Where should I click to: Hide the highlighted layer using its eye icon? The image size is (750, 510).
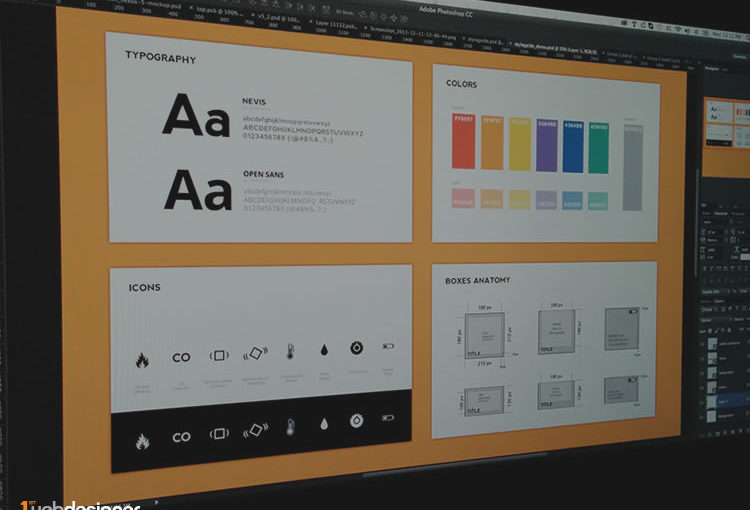pos(704,398)
